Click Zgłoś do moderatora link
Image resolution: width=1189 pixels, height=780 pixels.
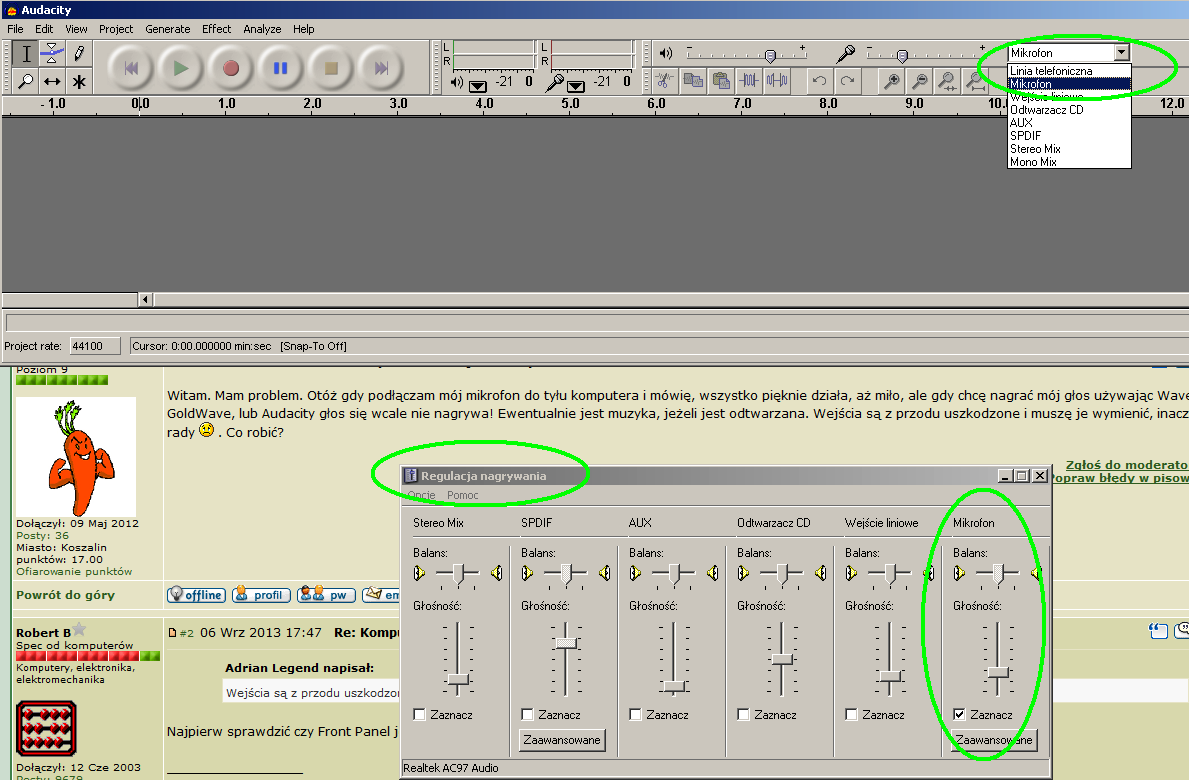point(1127,465)
